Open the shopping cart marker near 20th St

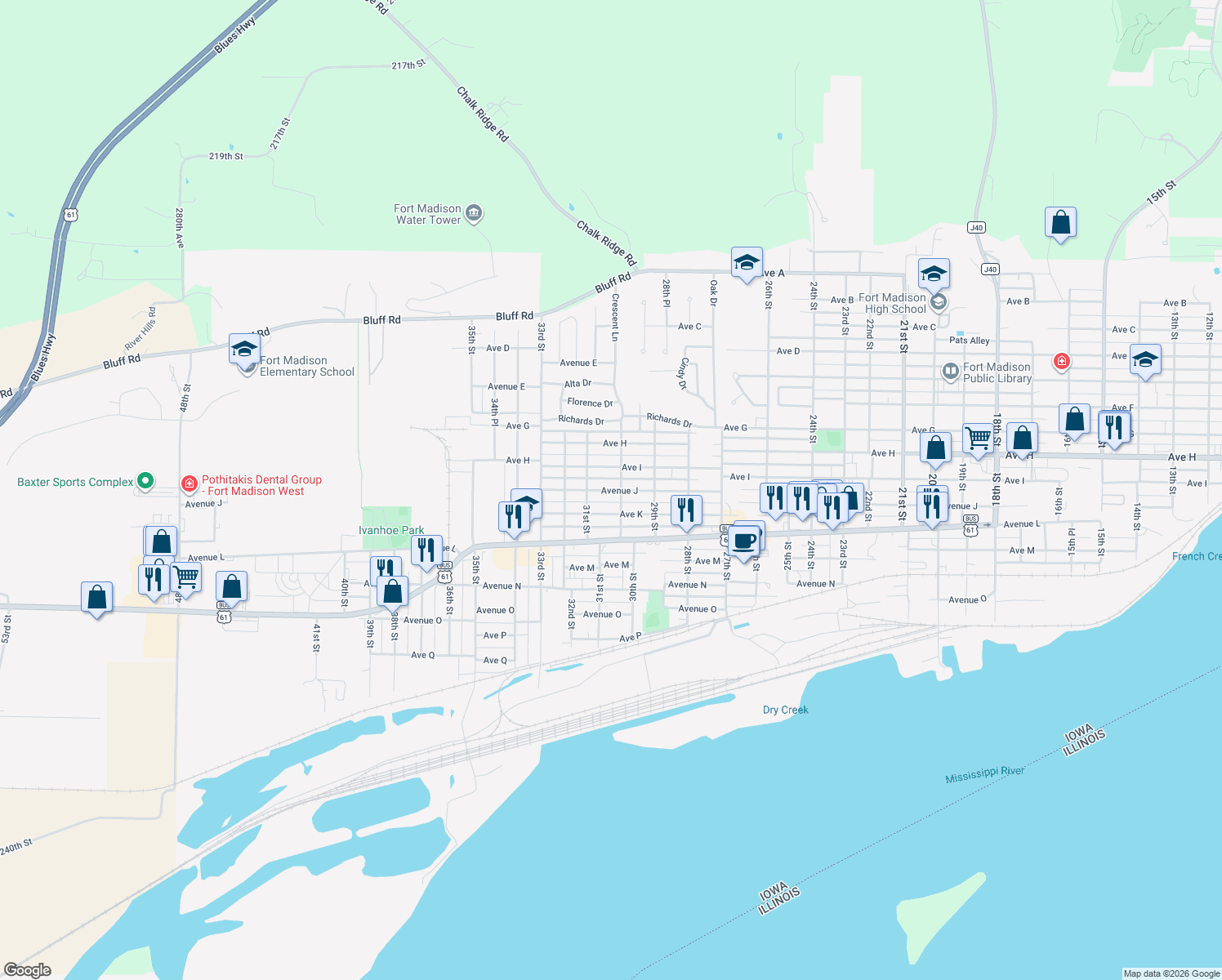(979, 437)
